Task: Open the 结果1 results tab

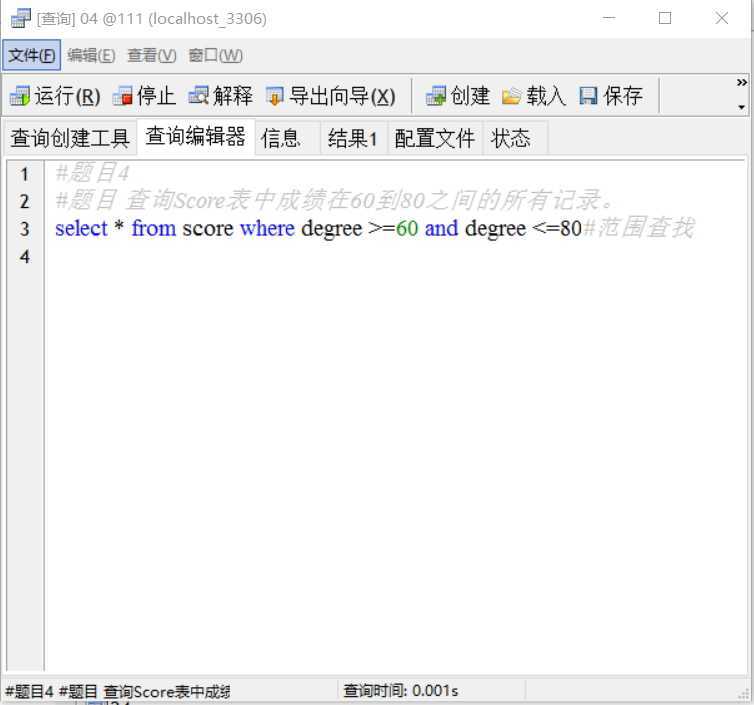Action: [x=352, y=138]
